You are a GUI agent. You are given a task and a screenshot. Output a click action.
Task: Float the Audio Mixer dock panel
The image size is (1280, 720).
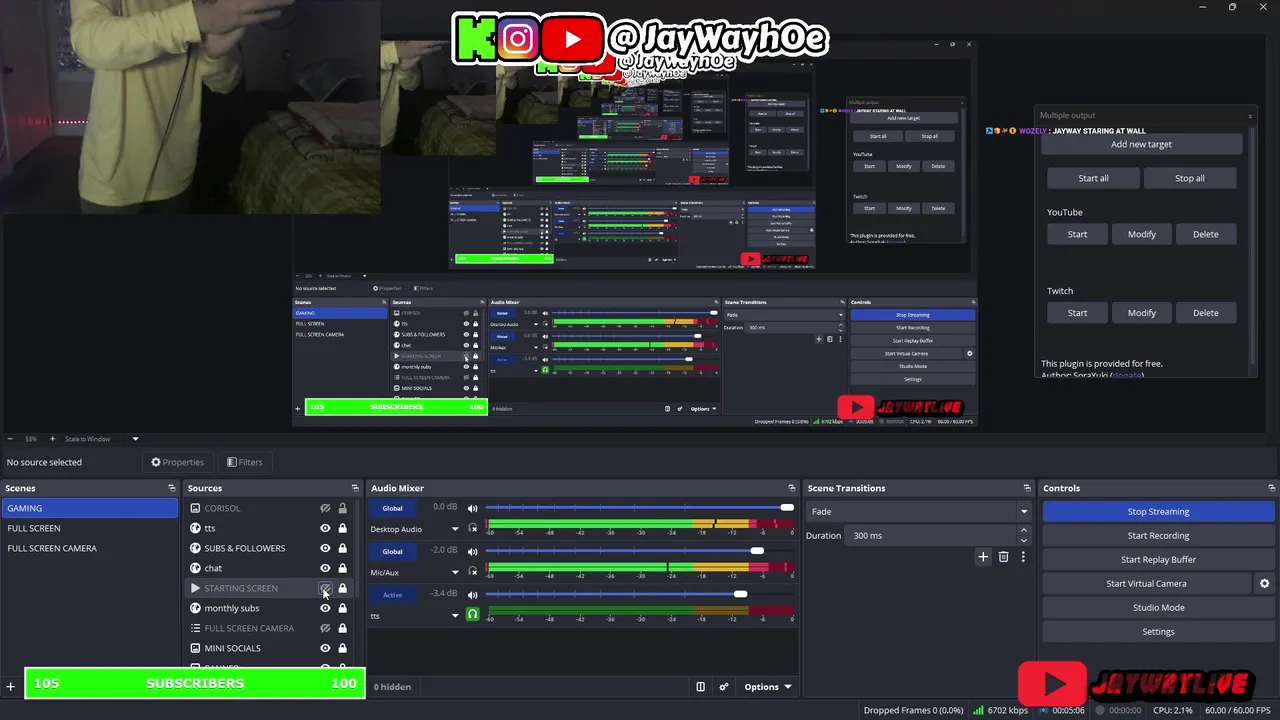point(792,488)
